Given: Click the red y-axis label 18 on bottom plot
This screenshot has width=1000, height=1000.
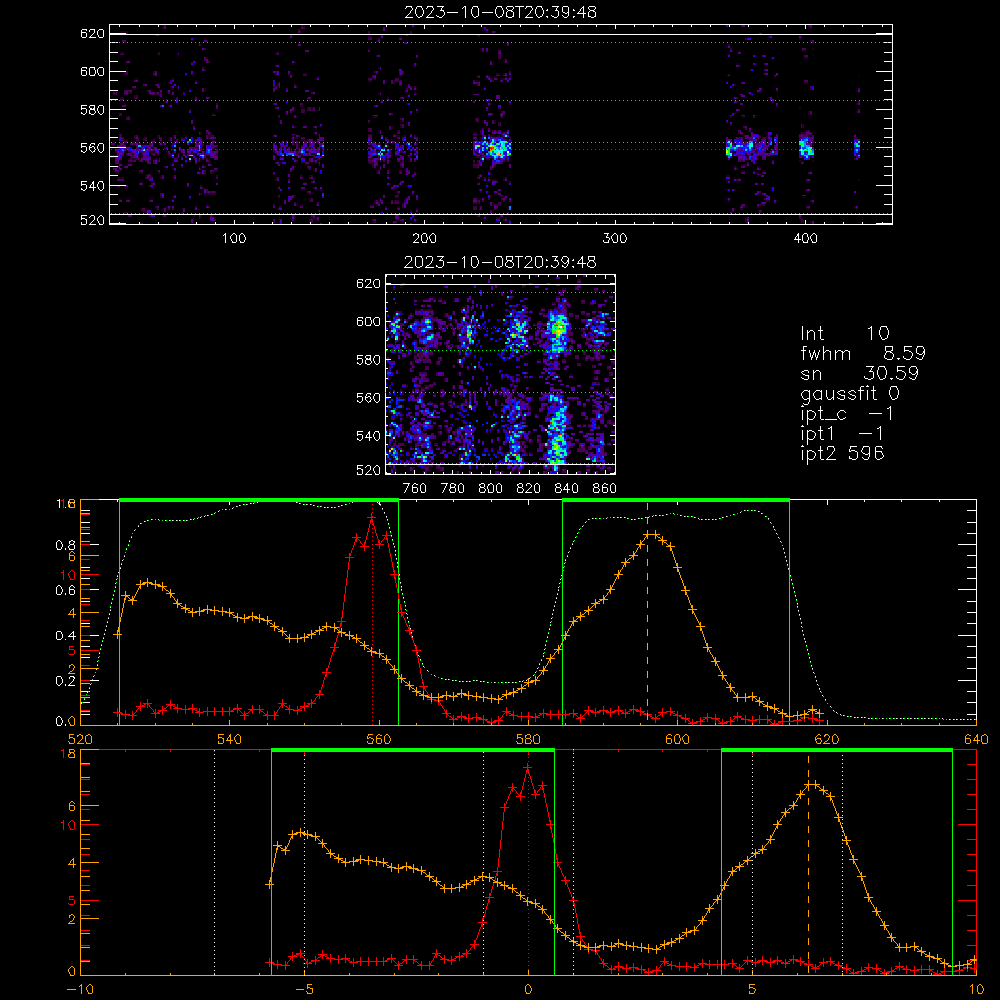Looking at the screenshot, I should pyautogui.click(x=68, y=754).
